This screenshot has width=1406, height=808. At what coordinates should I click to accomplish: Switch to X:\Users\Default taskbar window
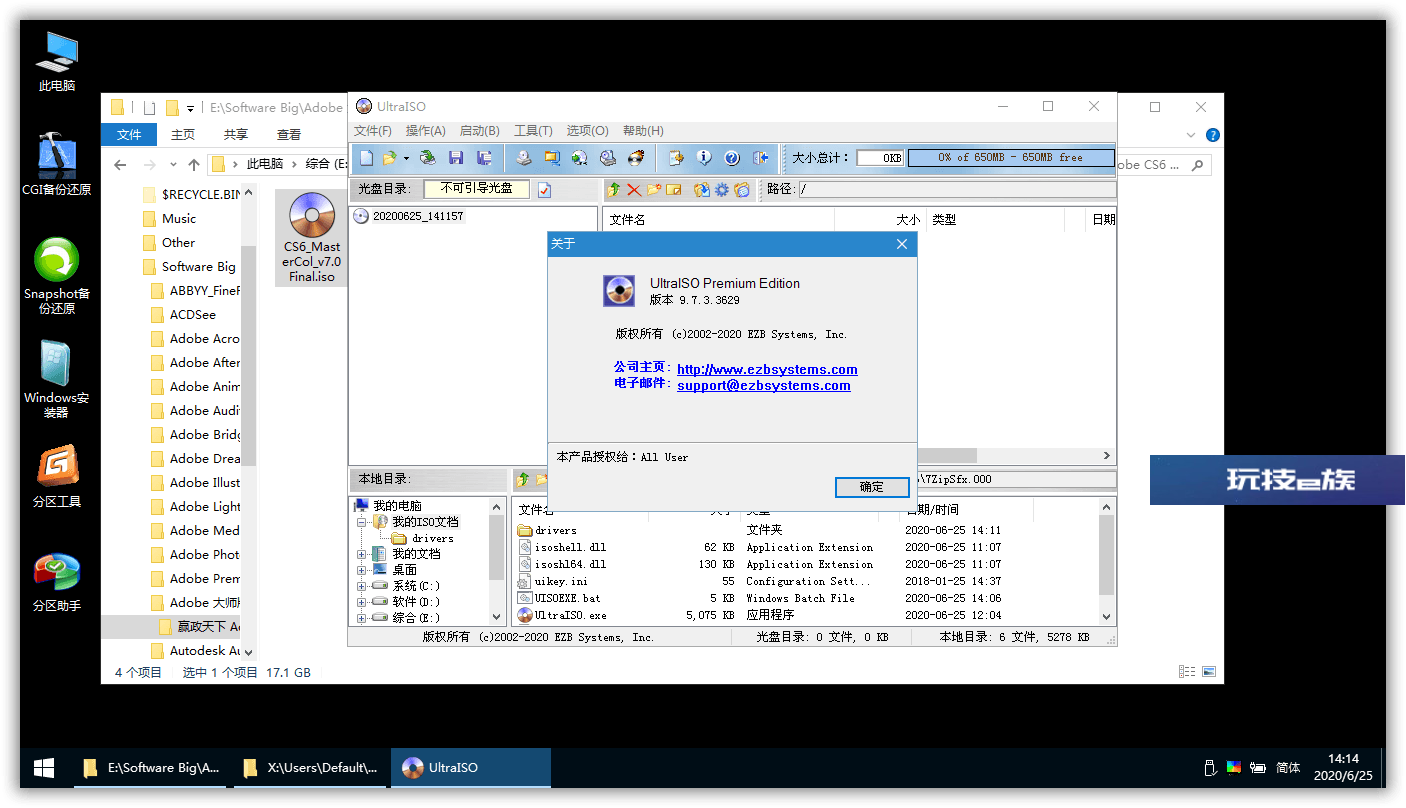[312, 768]
